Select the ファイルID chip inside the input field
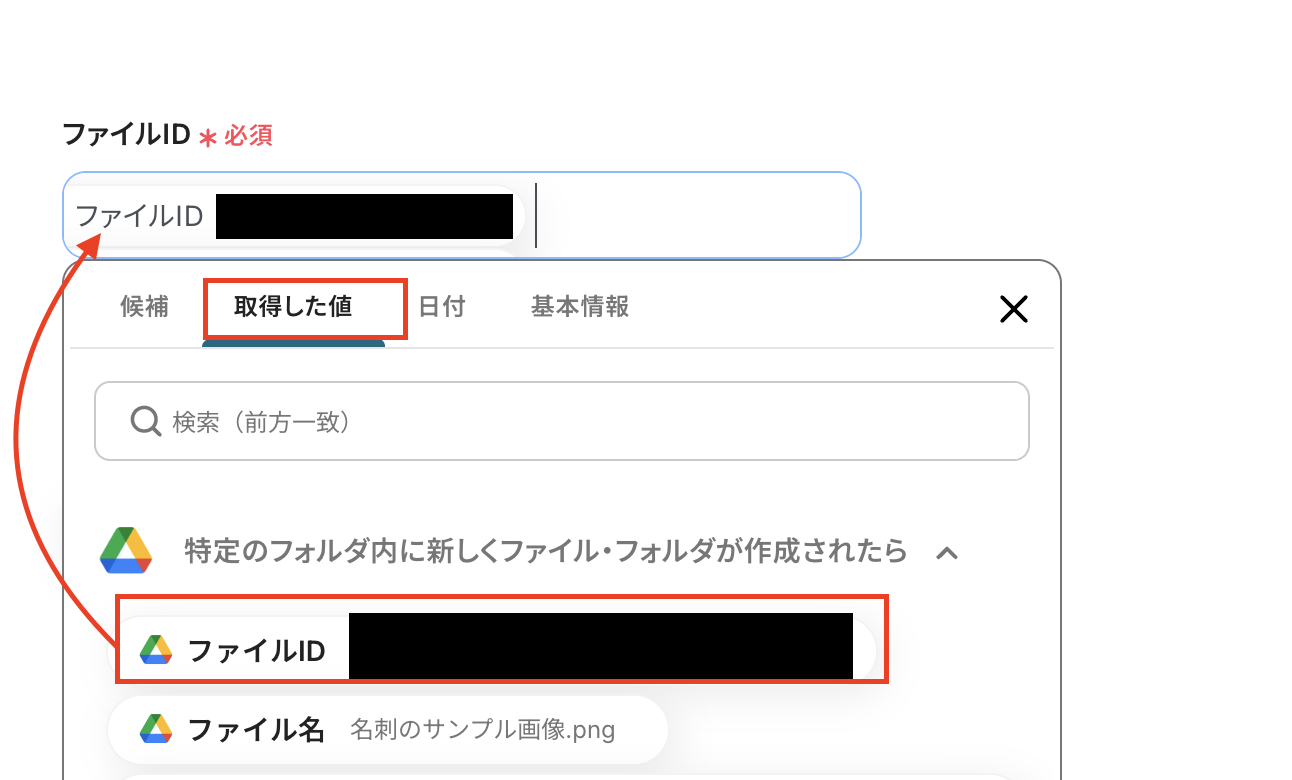Viewport: 1292px width, 780px height. 296,215
